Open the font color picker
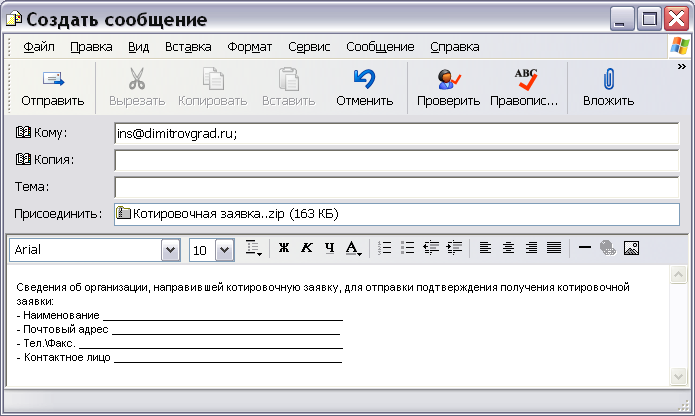695x416 pixels. tap(353, 249)
